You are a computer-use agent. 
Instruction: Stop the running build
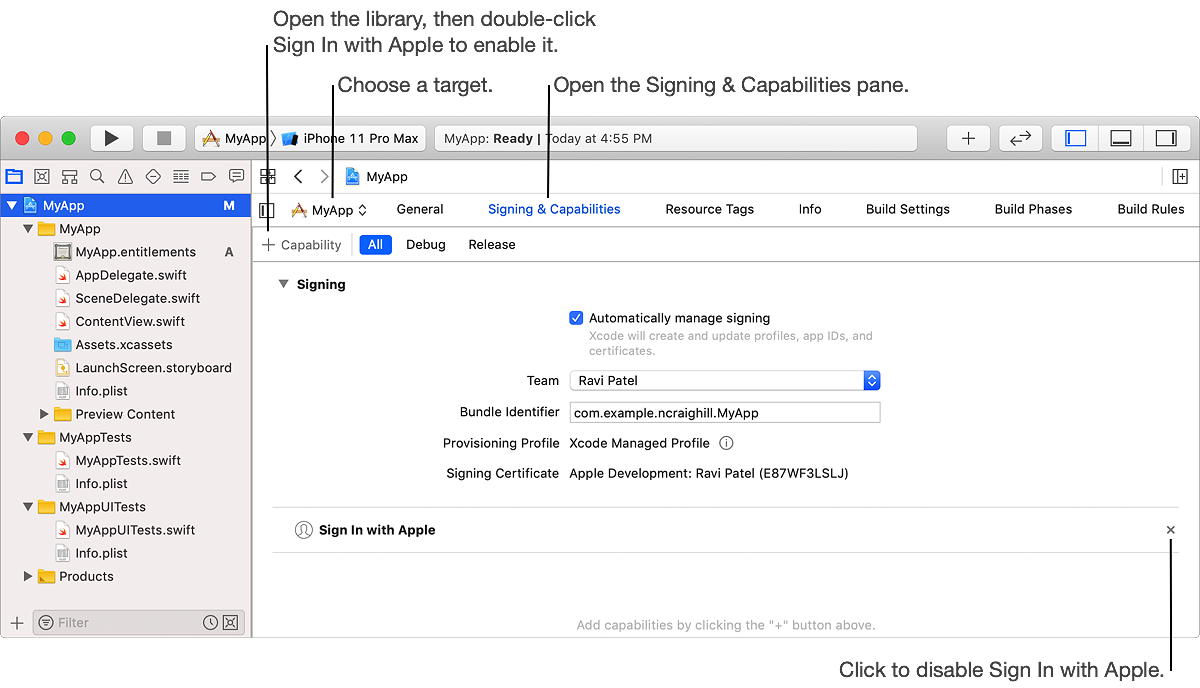[164, 138]
